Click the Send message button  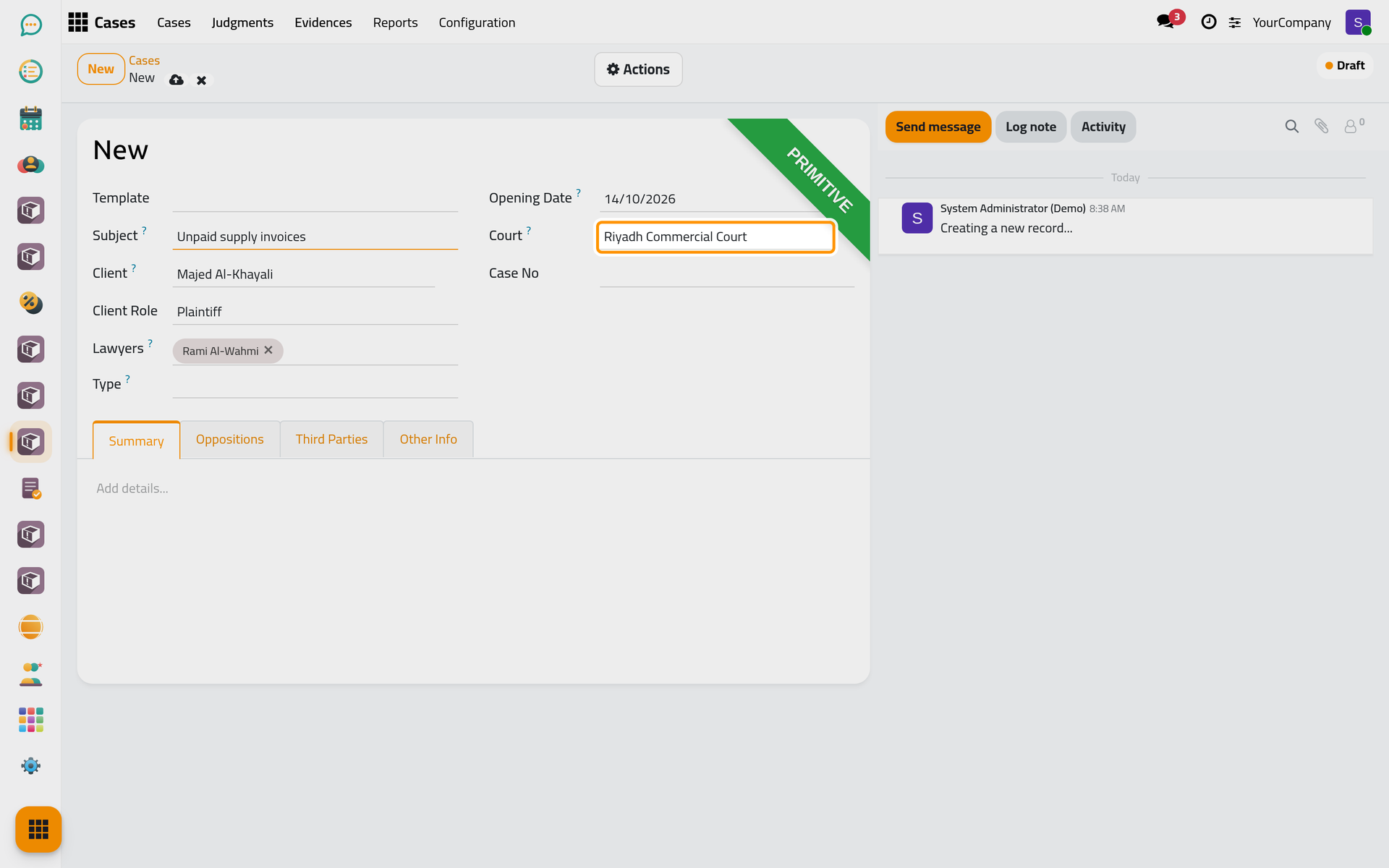click(x=938, y=127)
